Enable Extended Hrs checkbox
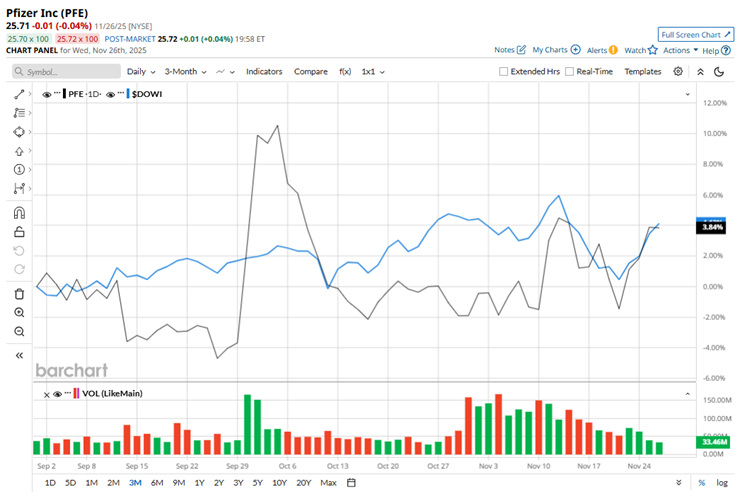This screenshot has height=499, width=752. (504, 71)
